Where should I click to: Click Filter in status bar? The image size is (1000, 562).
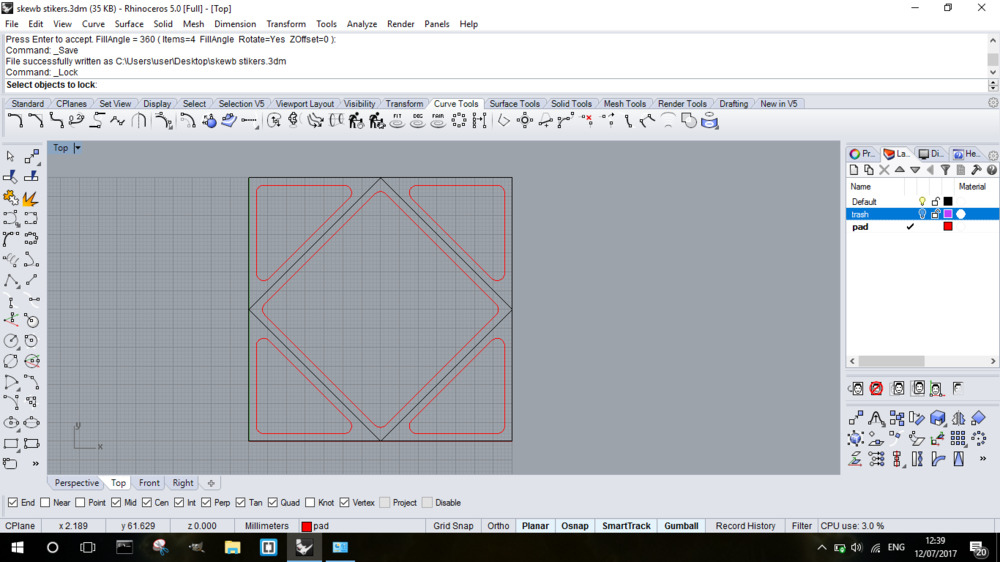point(802,526)
